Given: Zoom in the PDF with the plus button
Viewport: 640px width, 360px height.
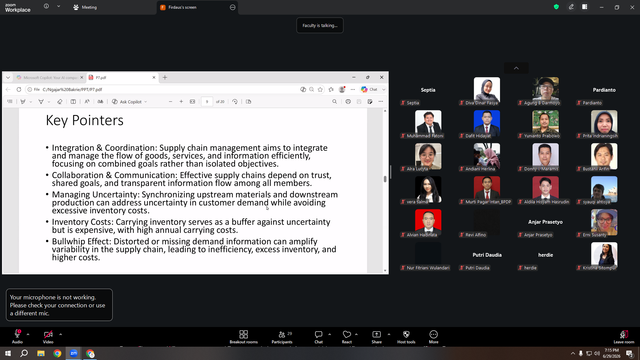Looking at the screenshot, I should pyautogui.click(x=181, y=102).
